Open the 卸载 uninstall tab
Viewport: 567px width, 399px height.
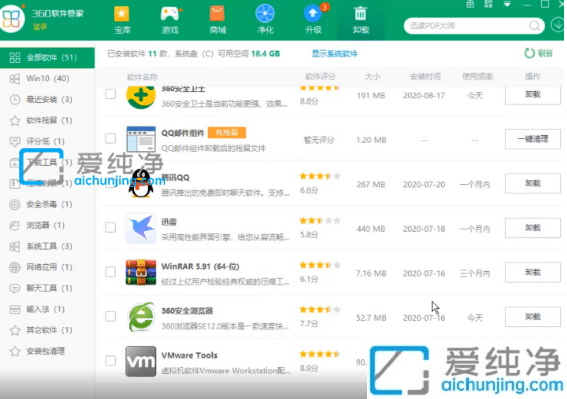point(361,20)
